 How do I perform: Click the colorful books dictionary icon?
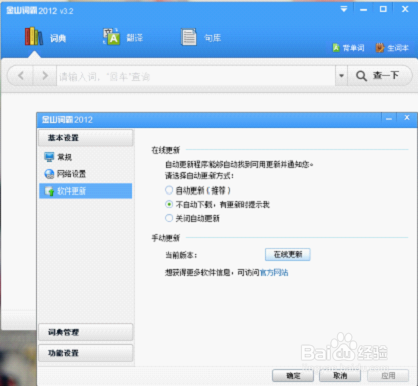pyautogui.click(x=34, y=36)
